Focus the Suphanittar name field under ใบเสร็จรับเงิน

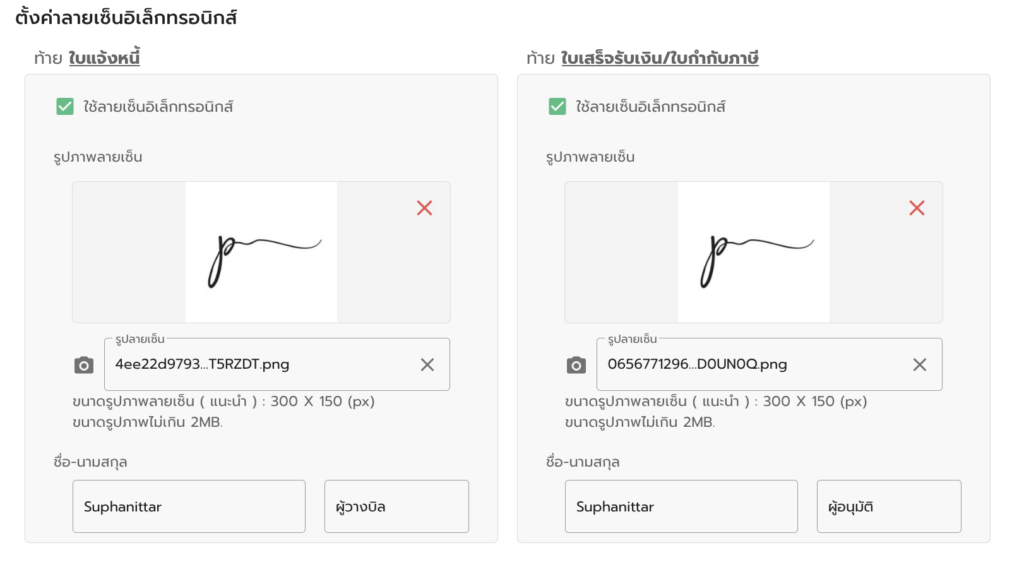(x=681, y=506)
